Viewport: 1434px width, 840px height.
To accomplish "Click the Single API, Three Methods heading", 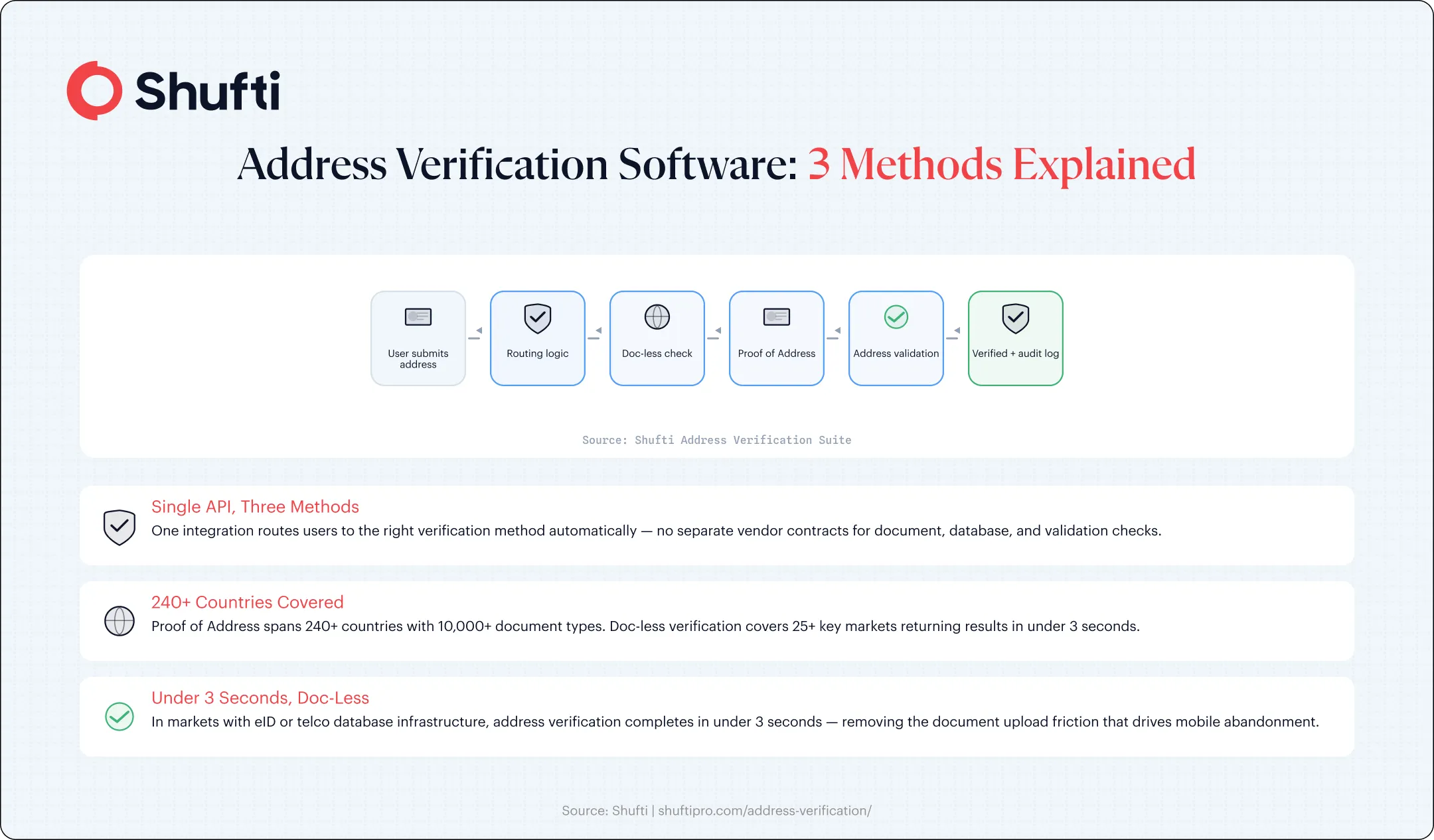I will click(x=255, y=507).
